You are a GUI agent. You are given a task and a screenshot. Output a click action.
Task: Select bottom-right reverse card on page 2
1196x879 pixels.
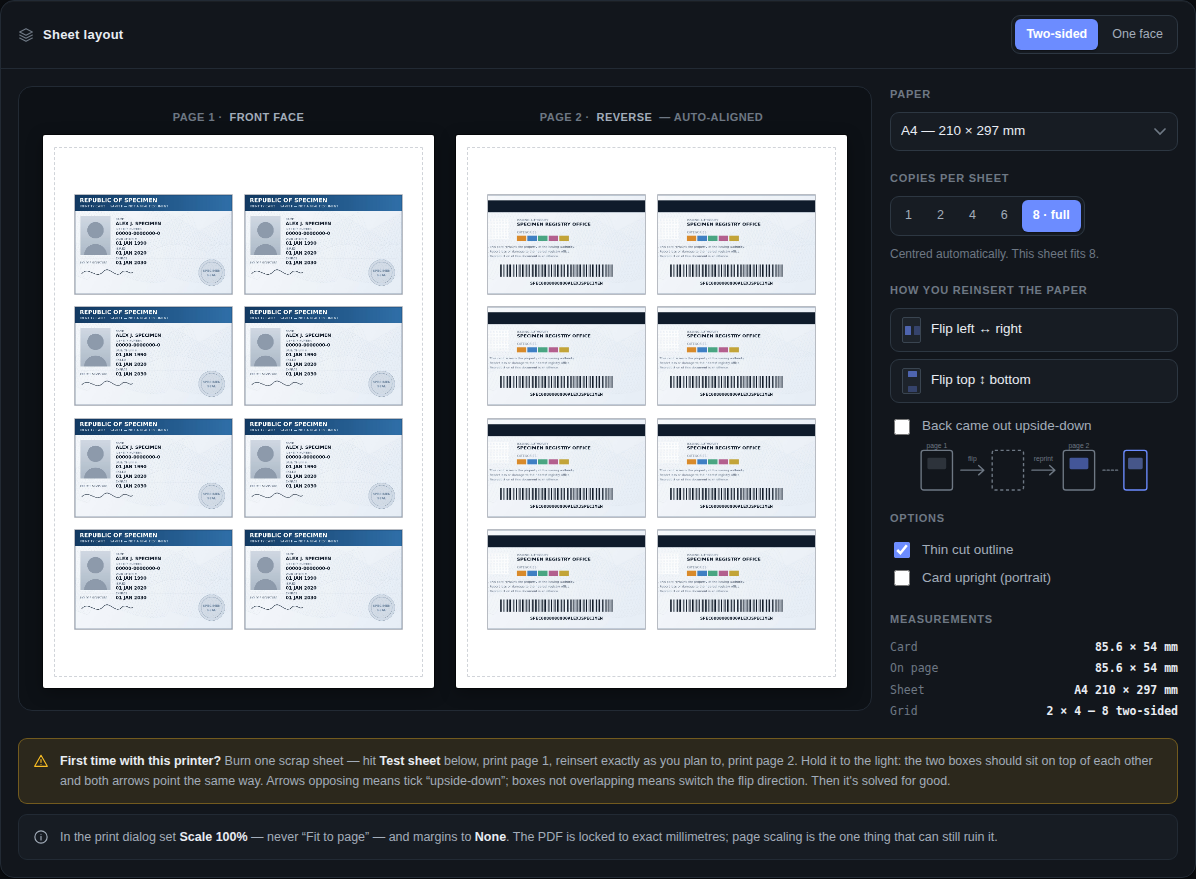click(x=736, y=579)
